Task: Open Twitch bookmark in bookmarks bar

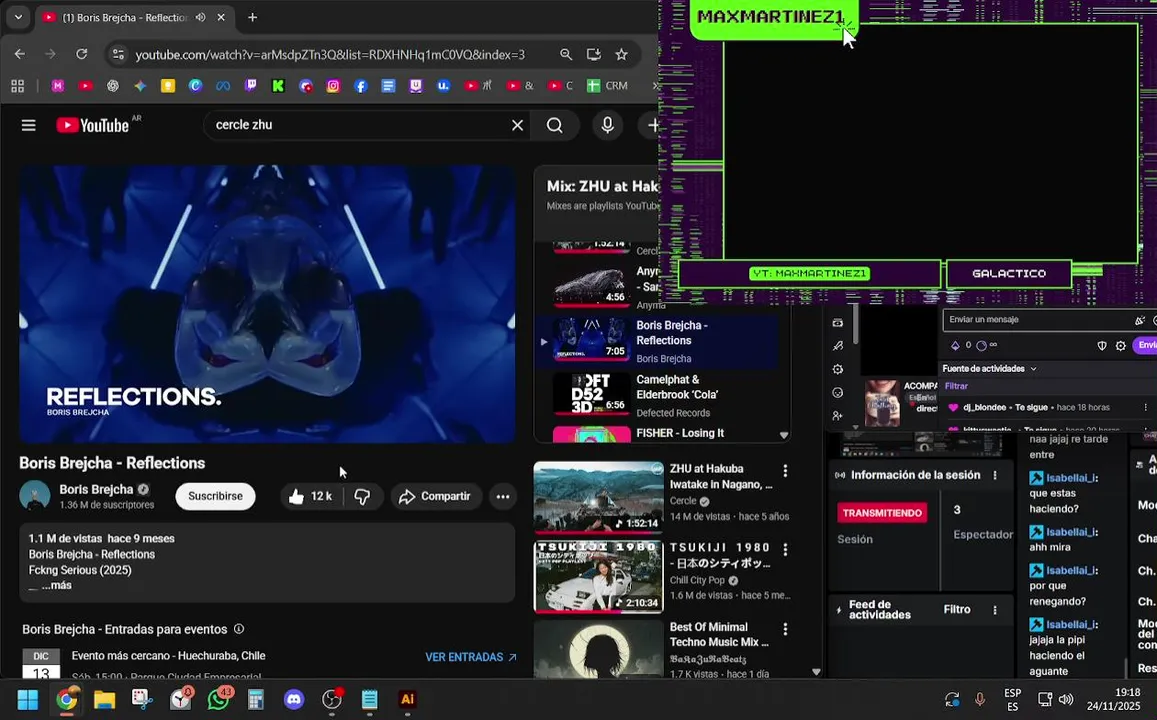Action: coord(251,86)
